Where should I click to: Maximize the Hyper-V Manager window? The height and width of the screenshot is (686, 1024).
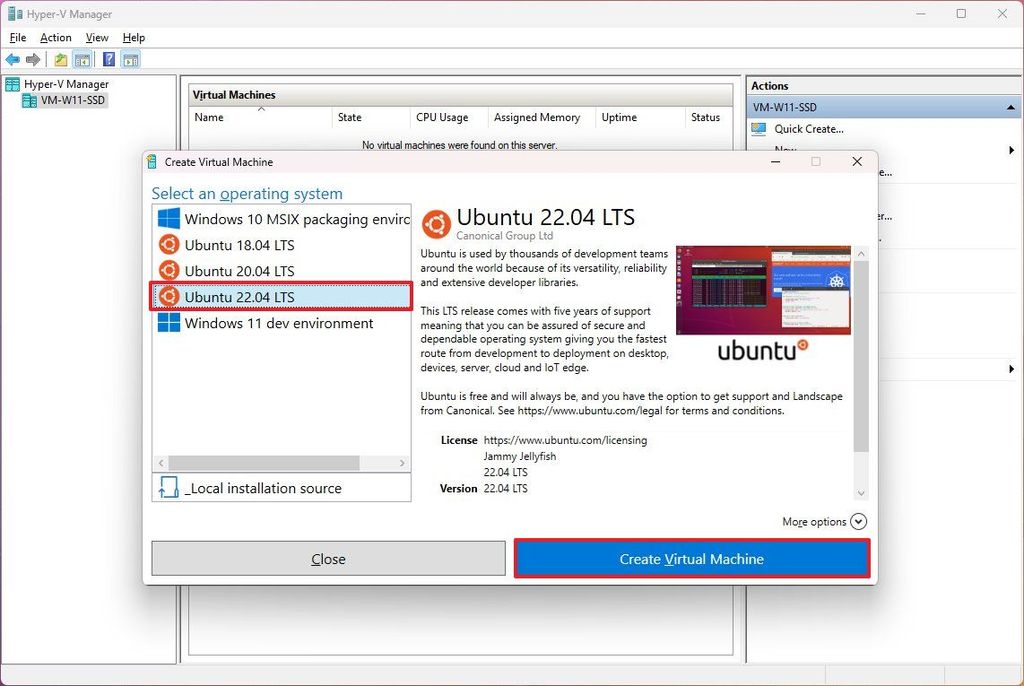[961, 14]
